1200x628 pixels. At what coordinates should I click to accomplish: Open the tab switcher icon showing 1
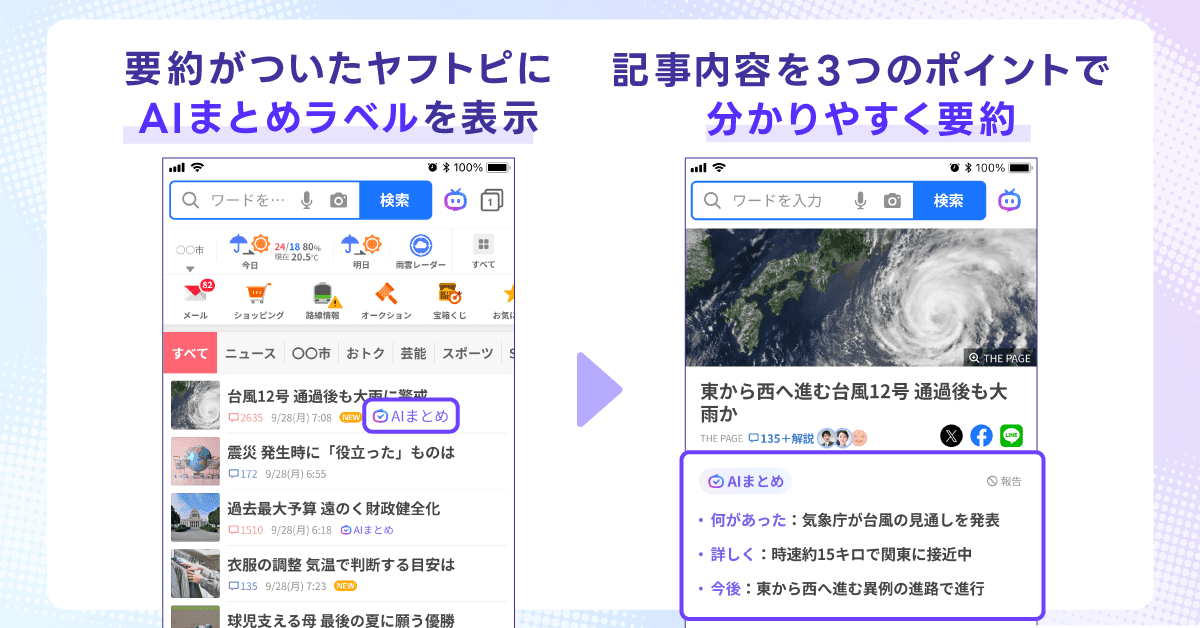(x=491, y=201)
